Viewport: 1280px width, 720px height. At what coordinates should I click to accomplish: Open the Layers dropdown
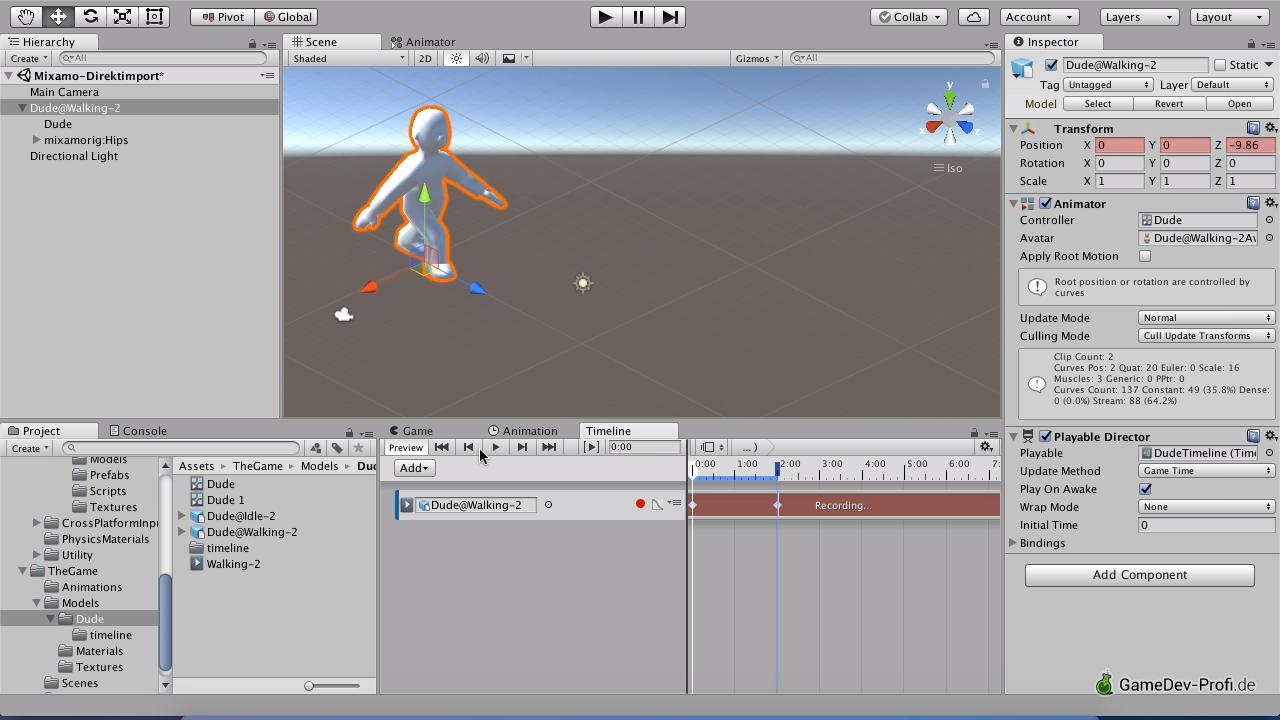(1139, 17)
